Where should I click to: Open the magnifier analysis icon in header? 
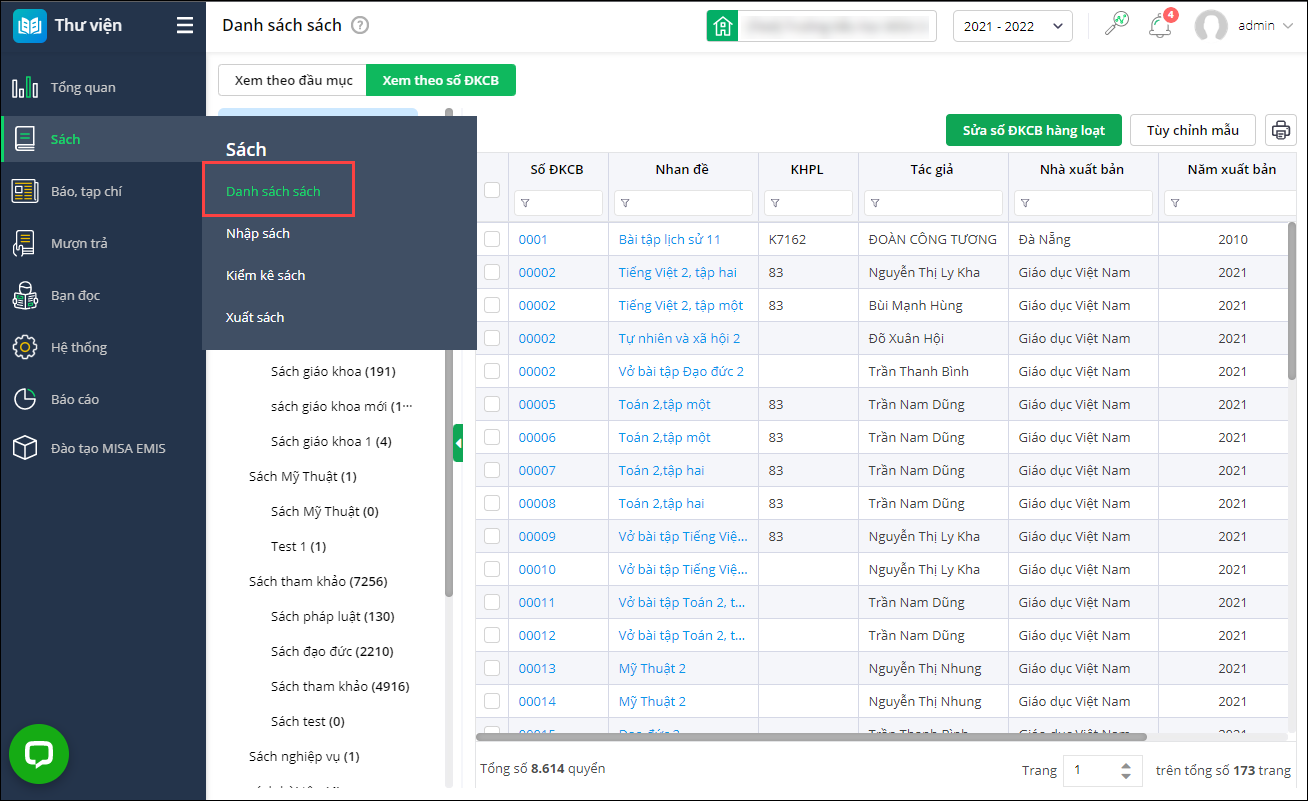[x=1116, y=25]
